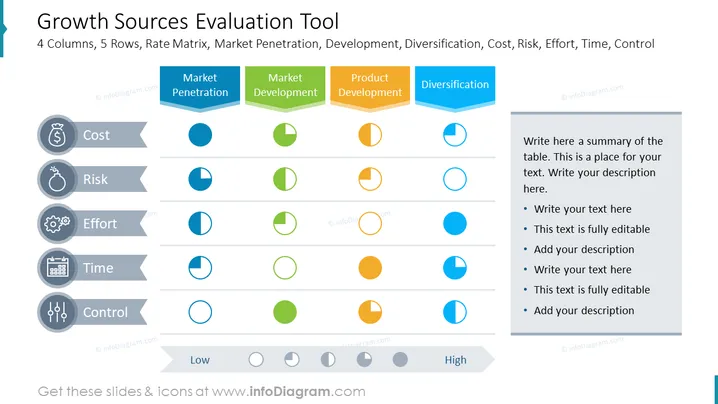
Task: Select the Control sliders icon
Action: tap(57, 312)
